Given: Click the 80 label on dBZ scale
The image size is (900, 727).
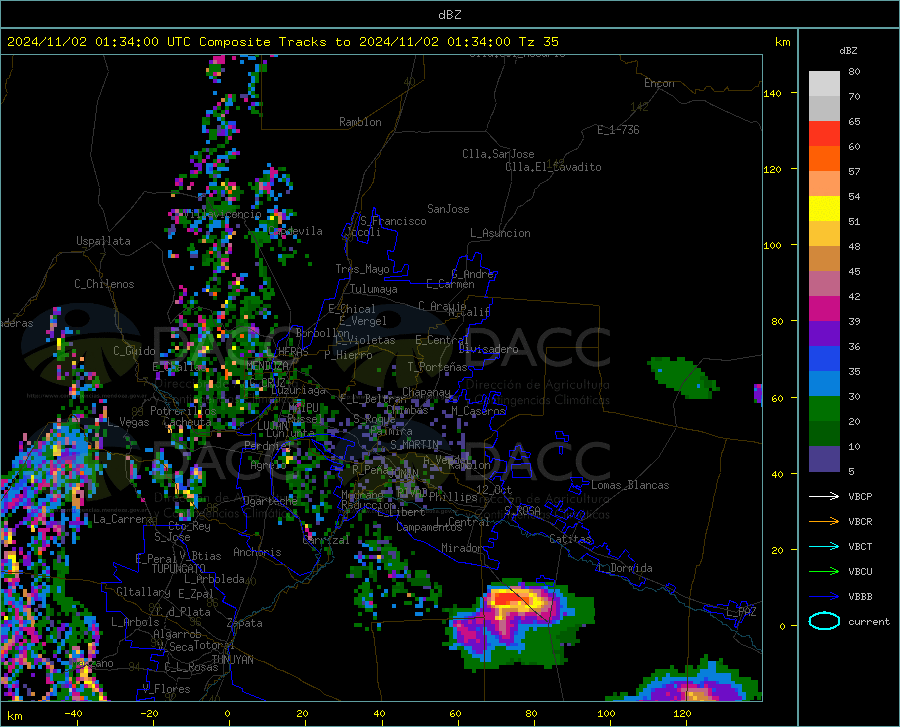Looking at the screenshot, I should [x=854, y=71].
